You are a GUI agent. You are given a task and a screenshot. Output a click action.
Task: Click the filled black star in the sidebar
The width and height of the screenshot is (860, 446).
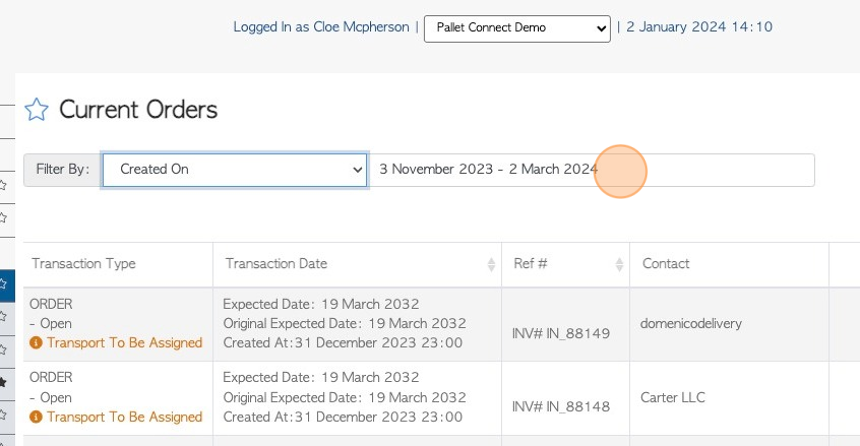pos(4,382)
